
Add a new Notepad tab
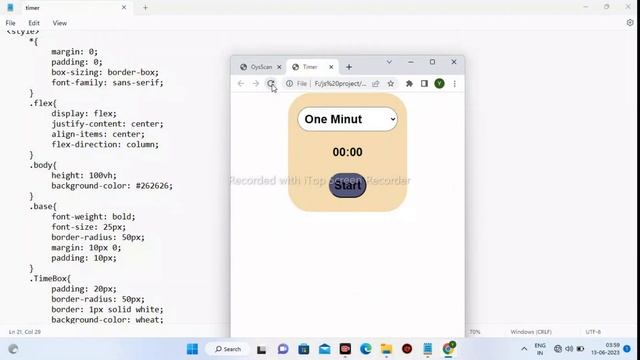[x=145, y=7]
